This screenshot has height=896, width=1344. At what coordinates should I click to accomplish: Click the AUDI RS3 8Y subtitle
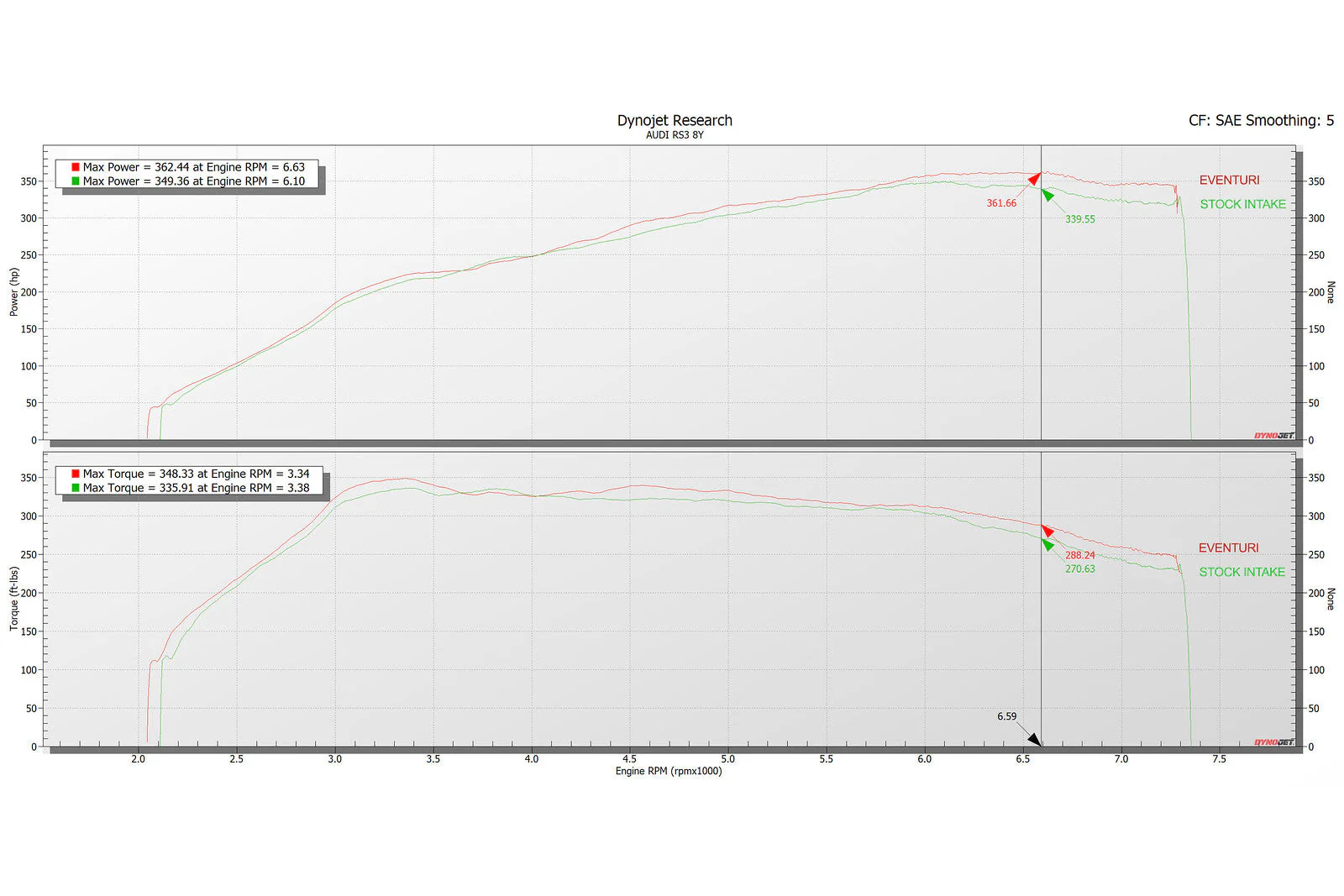(675, 135)
